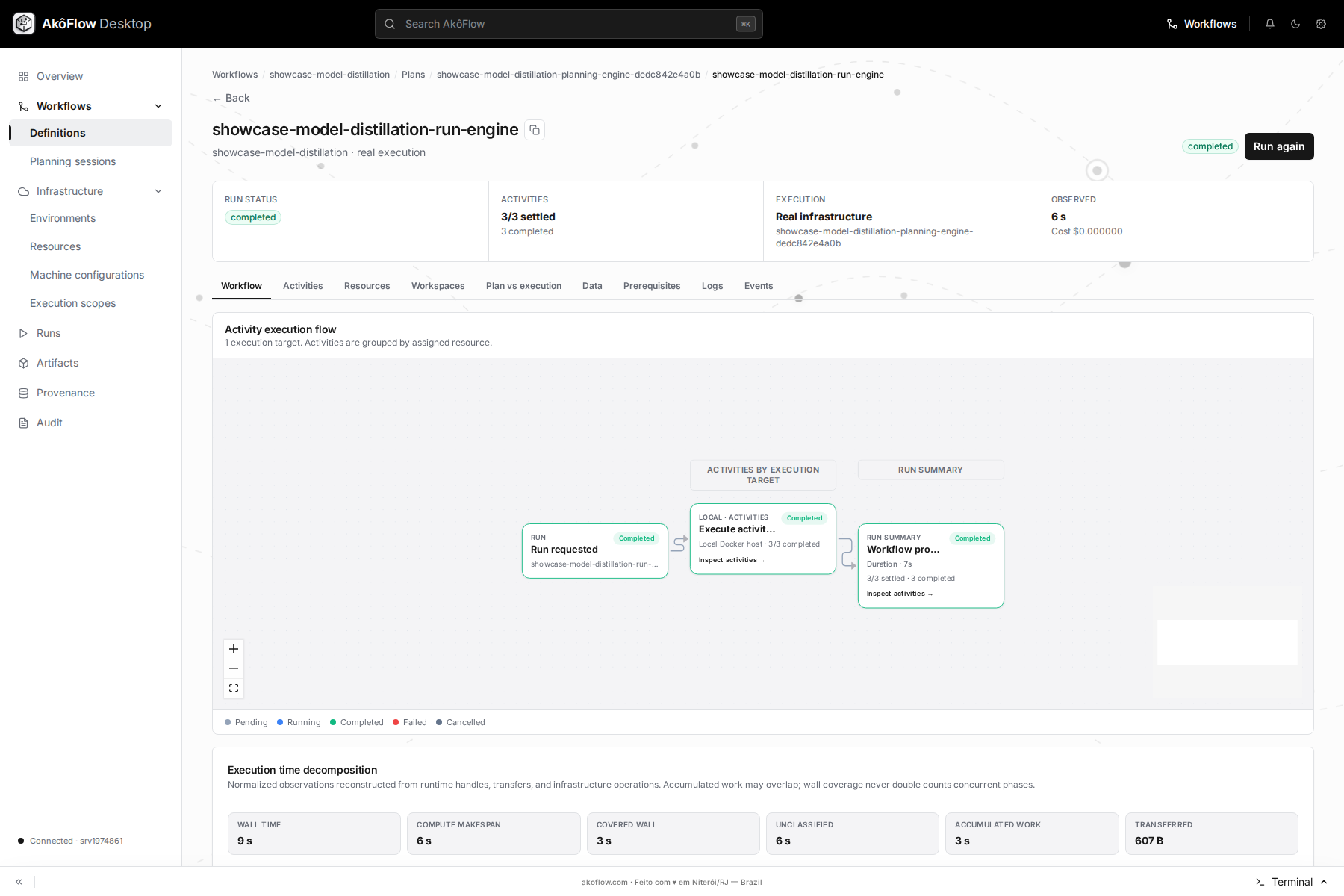The width and height of the screenshot is (1344, 896).
Task: Toggle dark mode moon icon
Action: click(x=1295, y=24)
